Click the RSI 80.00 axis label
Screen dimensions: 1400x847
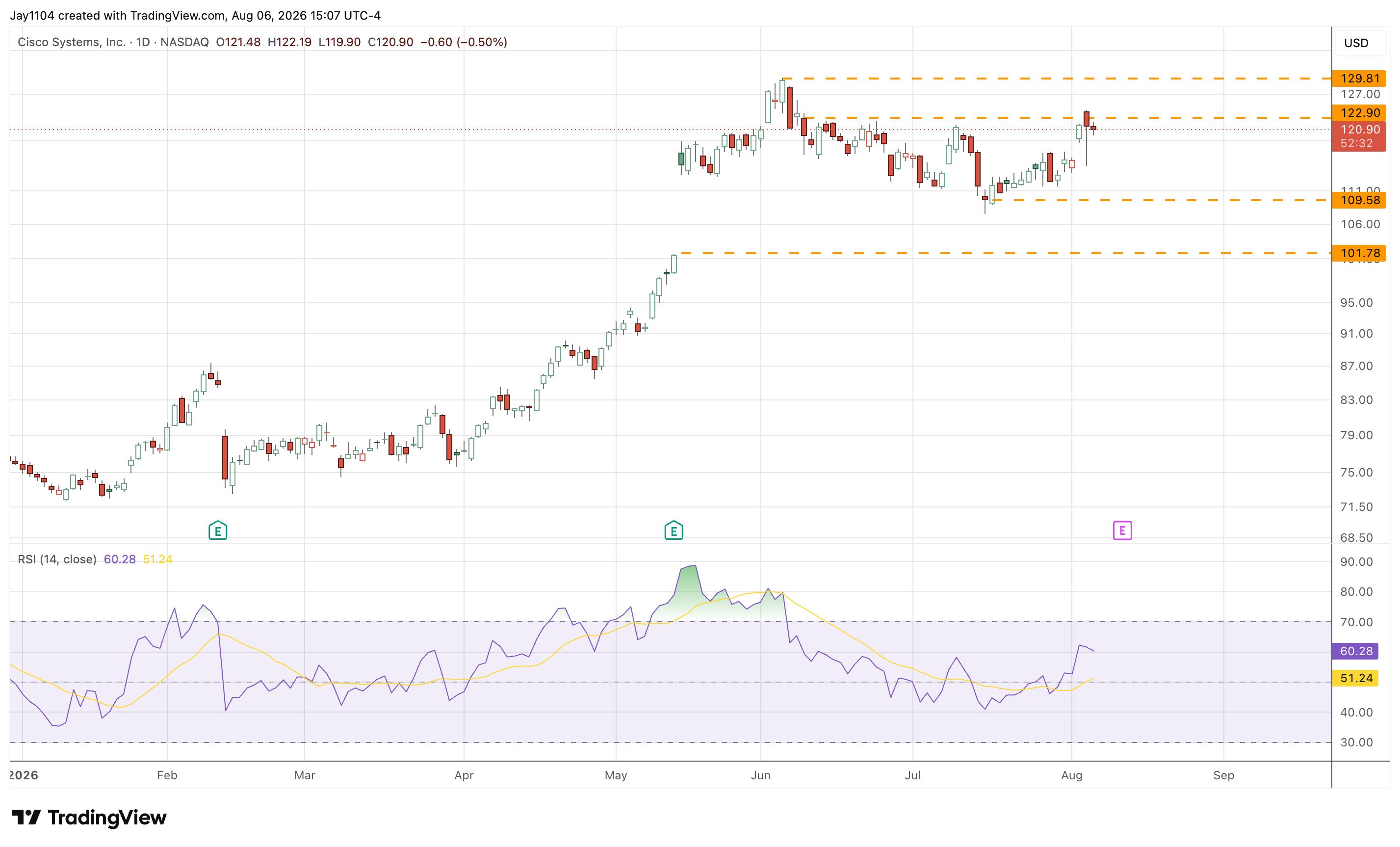[x=1356, y=592]
